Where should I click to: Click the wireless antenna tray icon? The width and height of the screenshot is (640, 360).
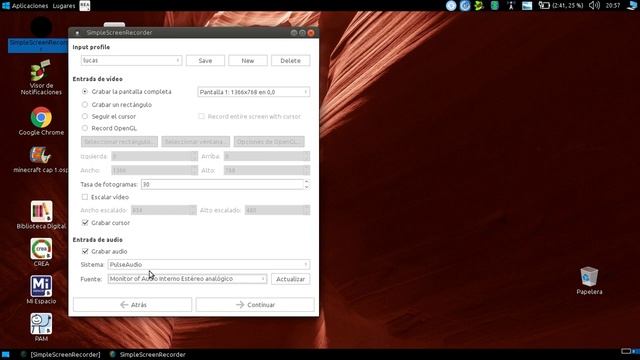pos(511,5)
